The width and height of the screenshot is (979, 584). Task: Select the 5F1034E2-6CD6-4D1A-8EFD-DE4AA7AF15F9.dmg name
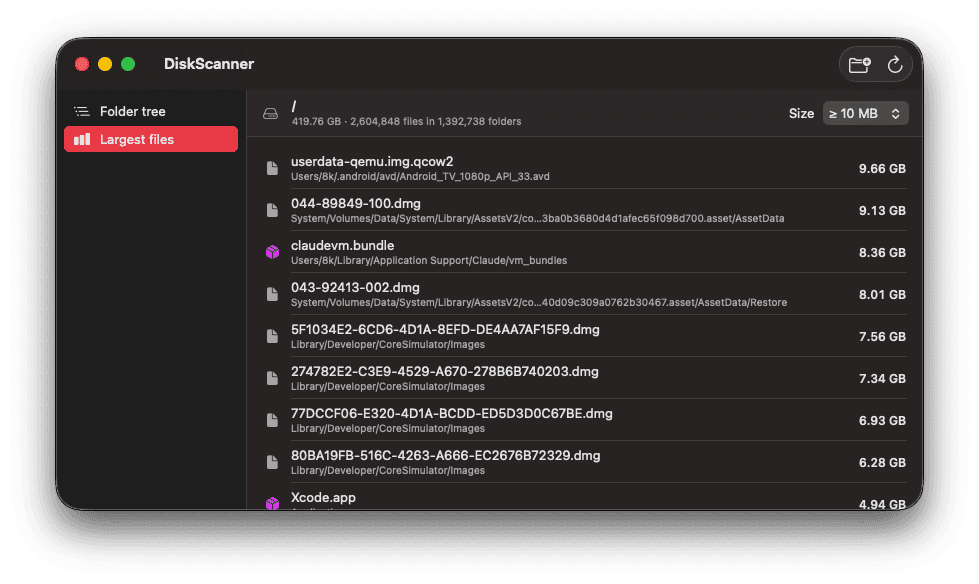click(x=445, y=329)
